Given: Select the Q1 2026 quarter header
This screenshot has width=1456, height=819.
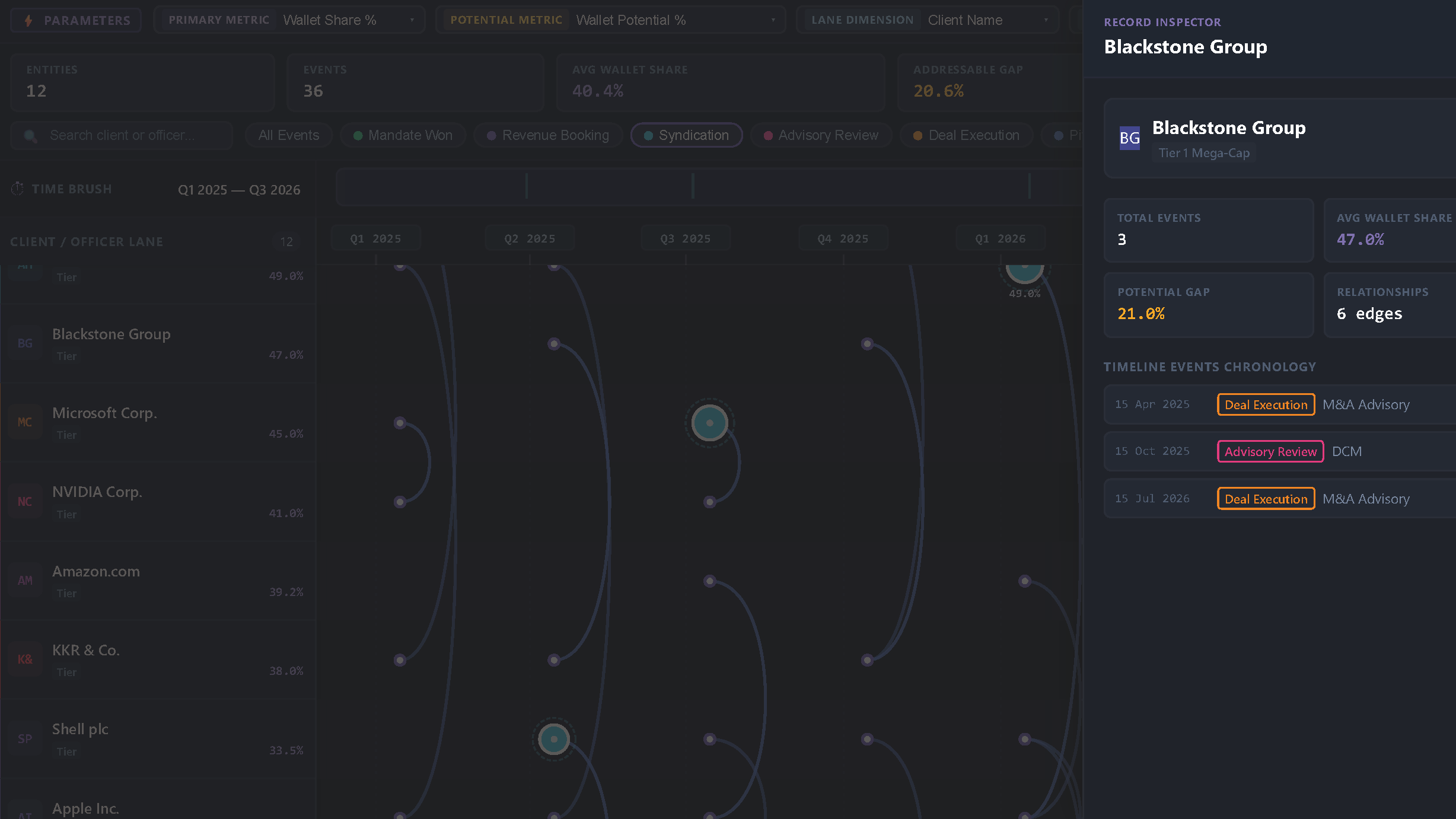Looking at the screenshot, I should point(1001,238).
